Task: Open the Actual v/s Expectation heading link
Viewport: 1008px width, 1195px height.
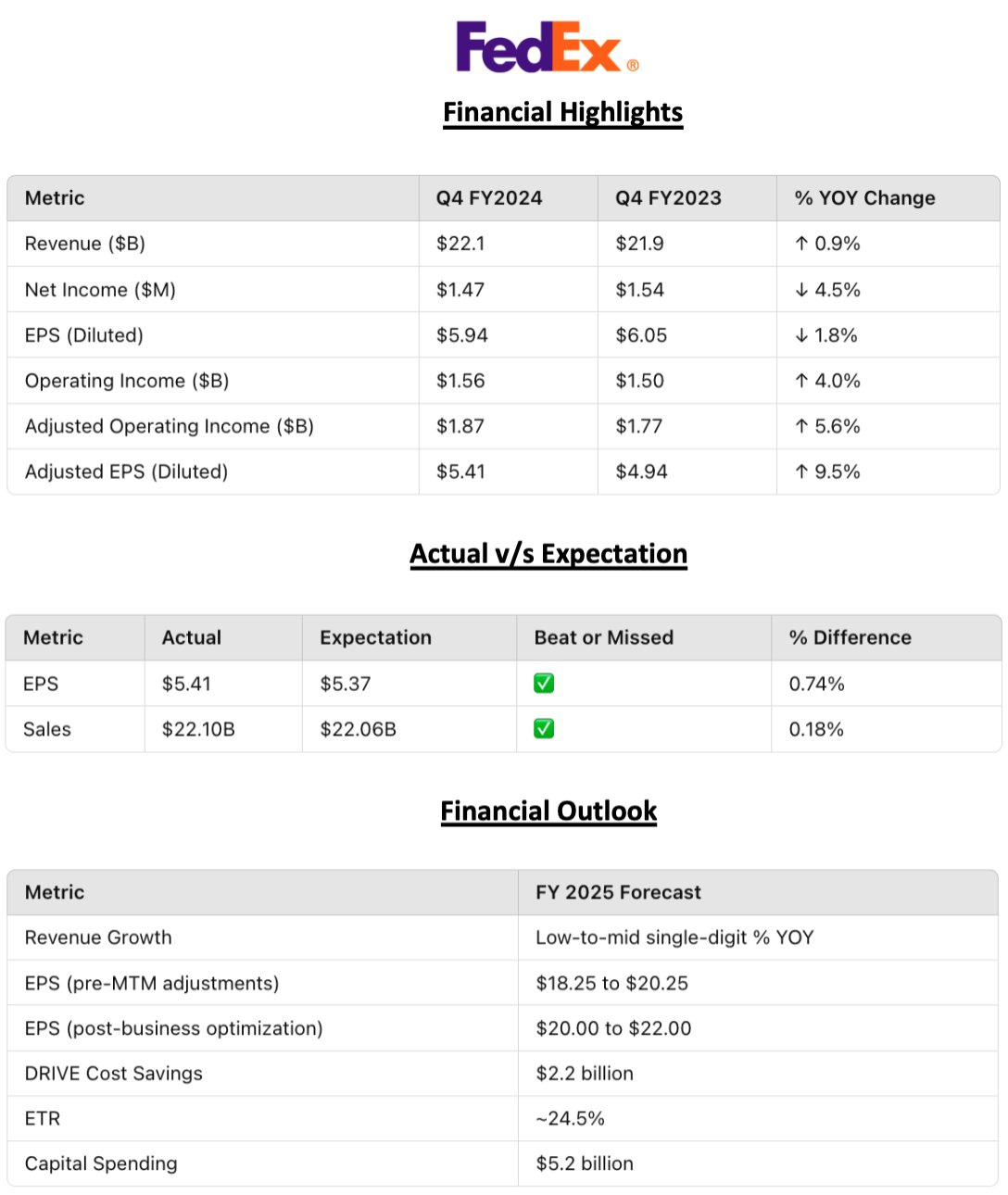Action: point(548,554)
